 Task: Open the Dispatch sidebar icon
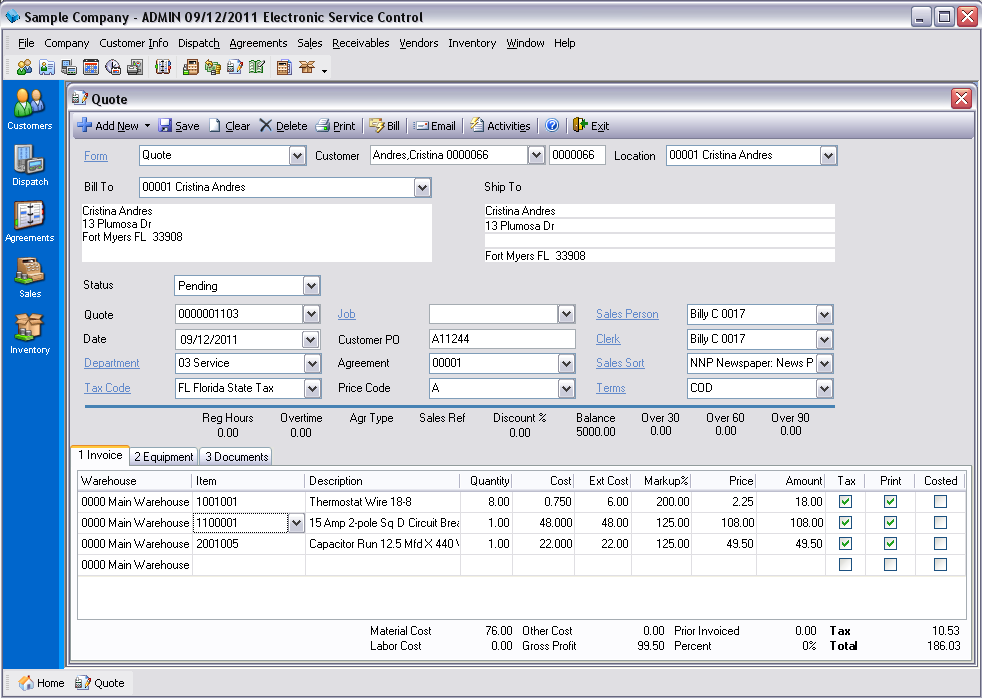coord(29,162)
